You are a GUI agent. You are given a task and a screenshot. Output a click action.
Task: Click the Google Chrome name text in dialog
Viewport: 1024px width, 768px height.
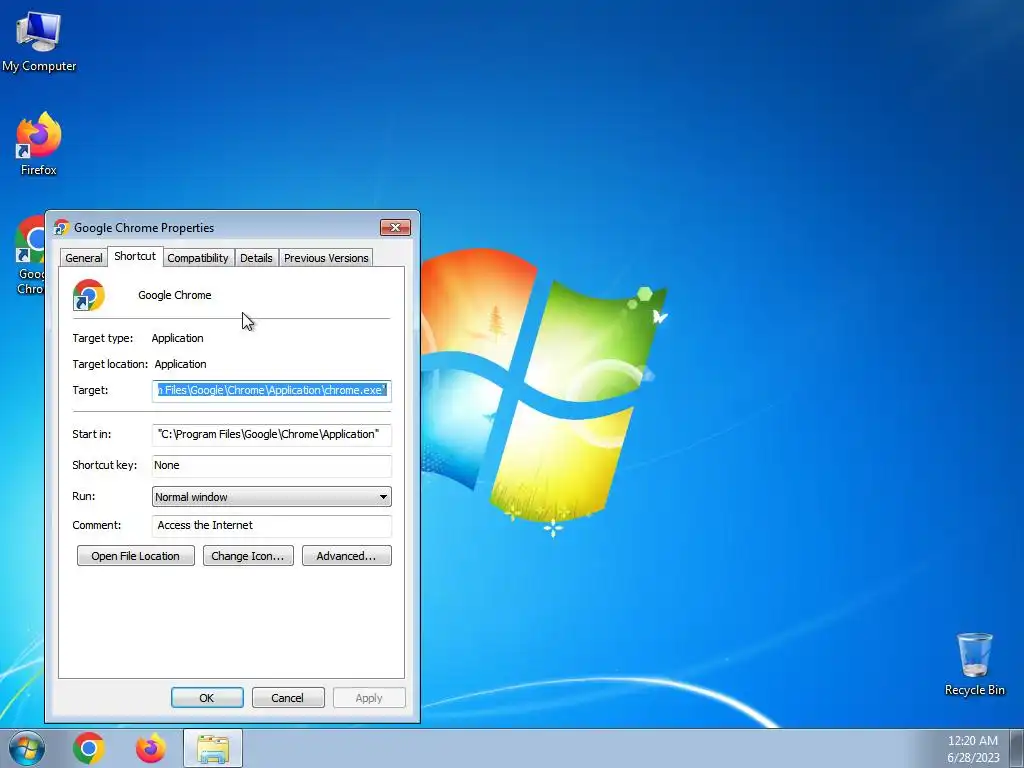point(174,295)
